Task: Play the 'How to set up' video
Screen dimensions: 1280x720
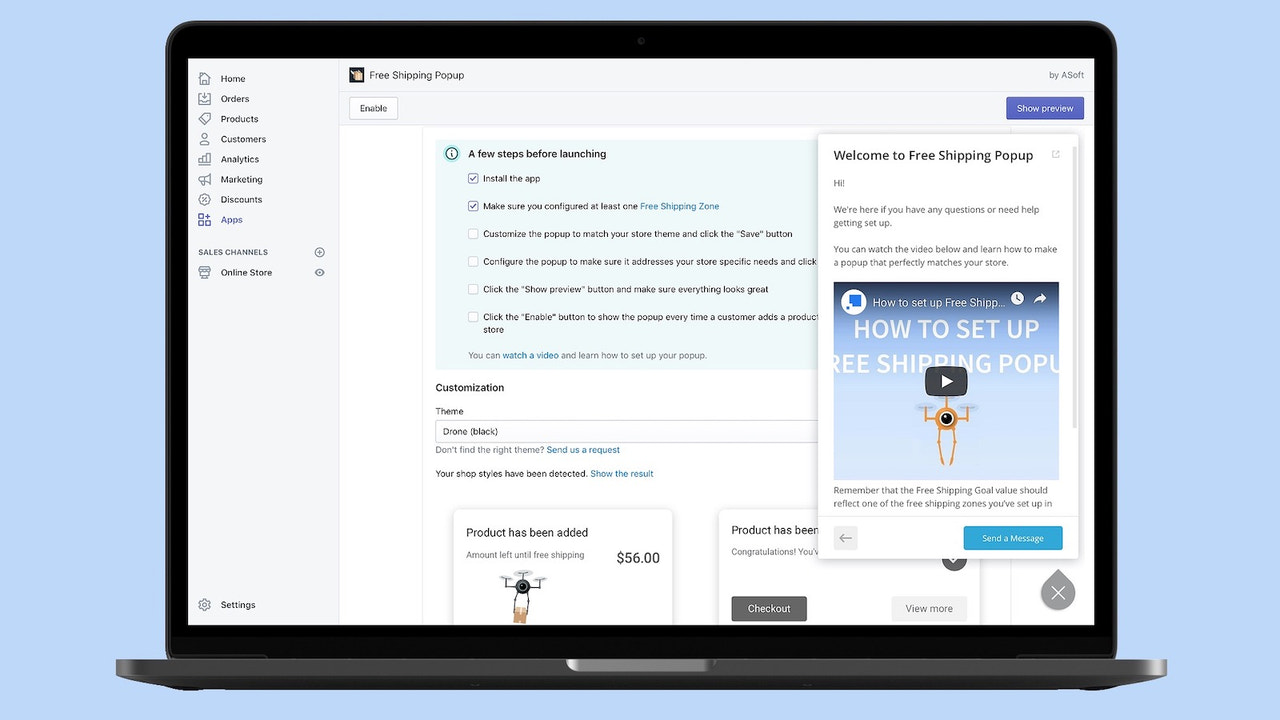Action: pos(946,381)
